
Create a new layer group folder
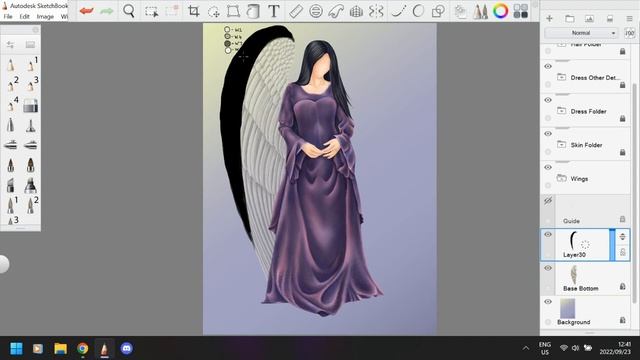pos(570,19)
